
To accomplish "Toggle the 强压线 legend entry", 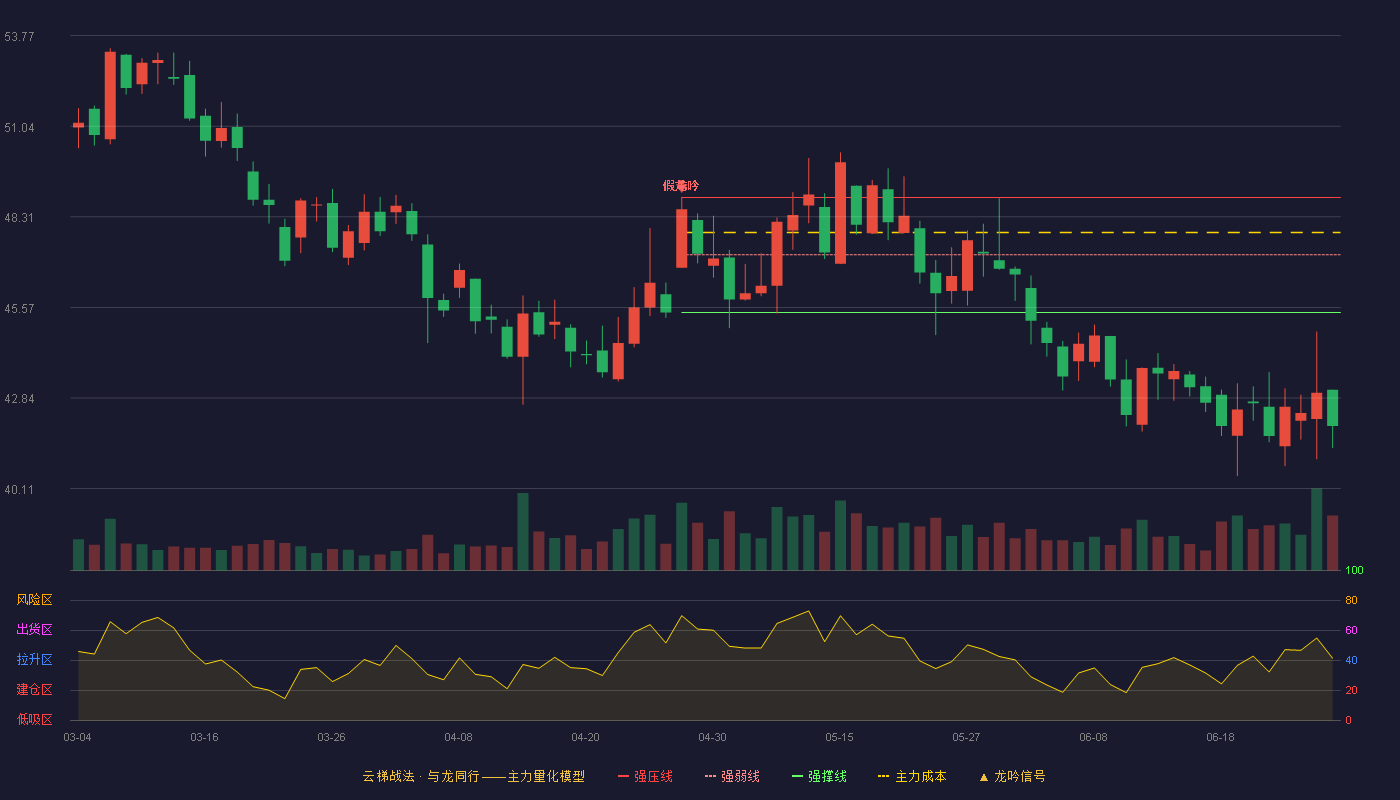I will [x=645, y=776].
